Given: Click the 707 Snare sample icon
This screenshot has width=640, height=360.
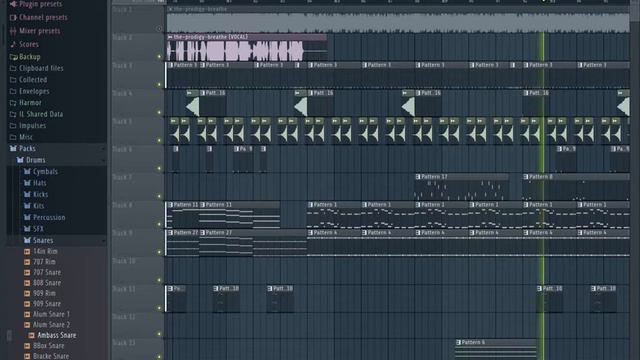Looking at the screenshot, I should [27, 272].
